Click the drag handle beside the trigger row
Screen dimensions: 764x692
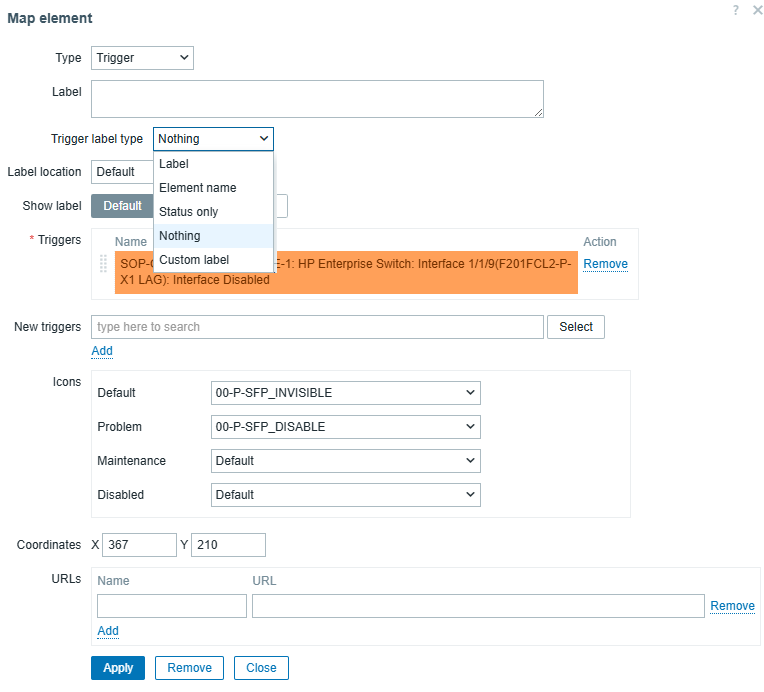click(102, 264)
